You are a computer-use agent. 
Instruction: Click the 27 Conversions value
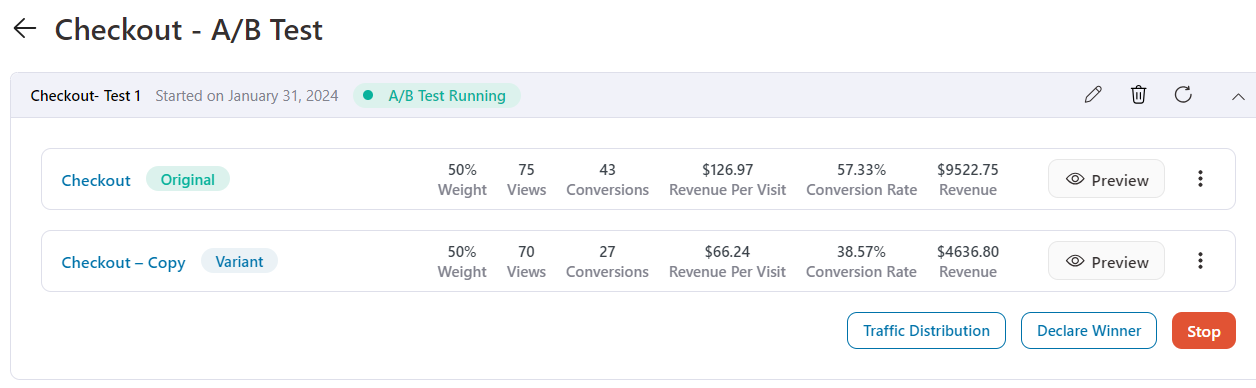(607, 251)
